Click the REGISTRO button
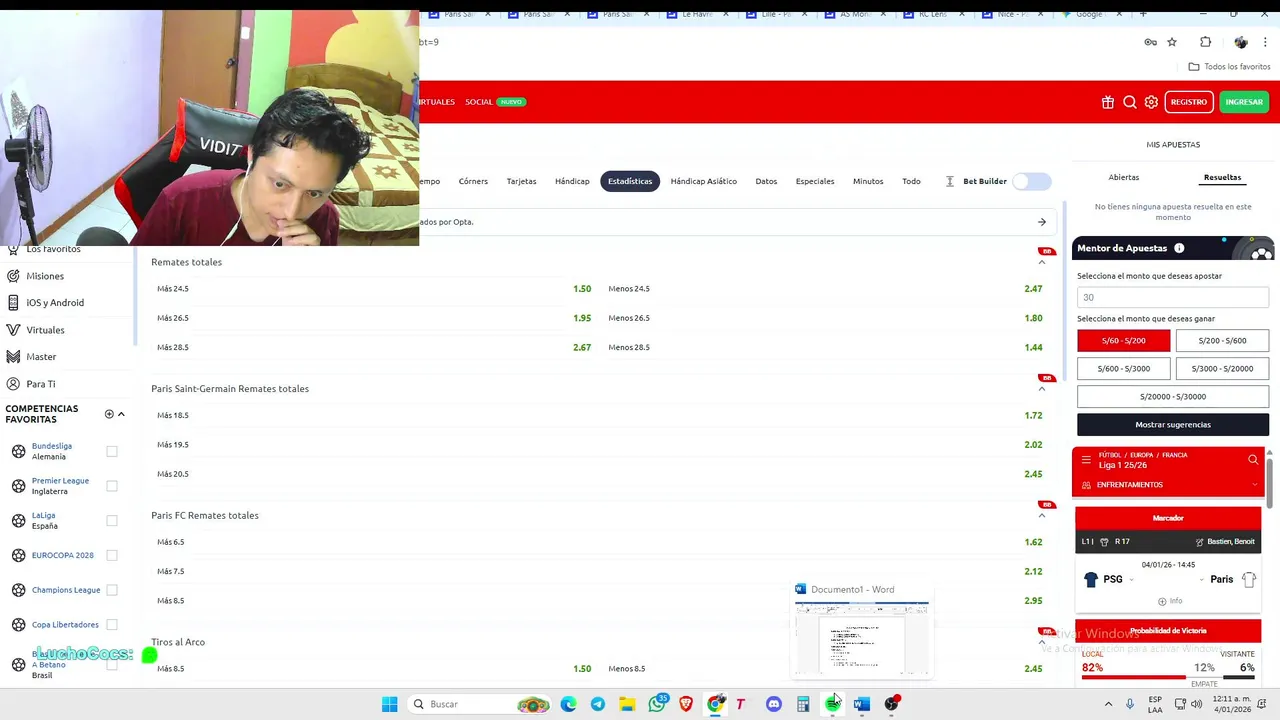The width and height of the screenshot is (1280, 720). click(1189, 102)
